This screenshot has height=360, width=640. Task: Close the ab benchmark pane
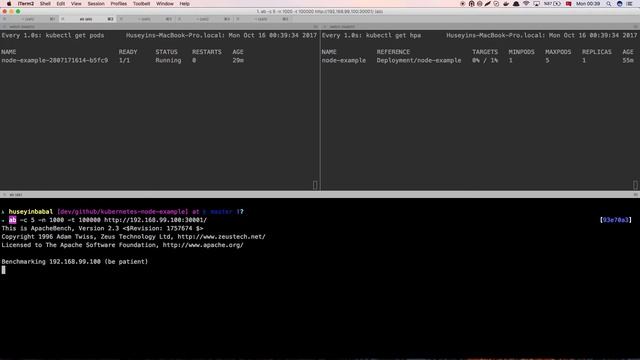click(x=4, y=195)
